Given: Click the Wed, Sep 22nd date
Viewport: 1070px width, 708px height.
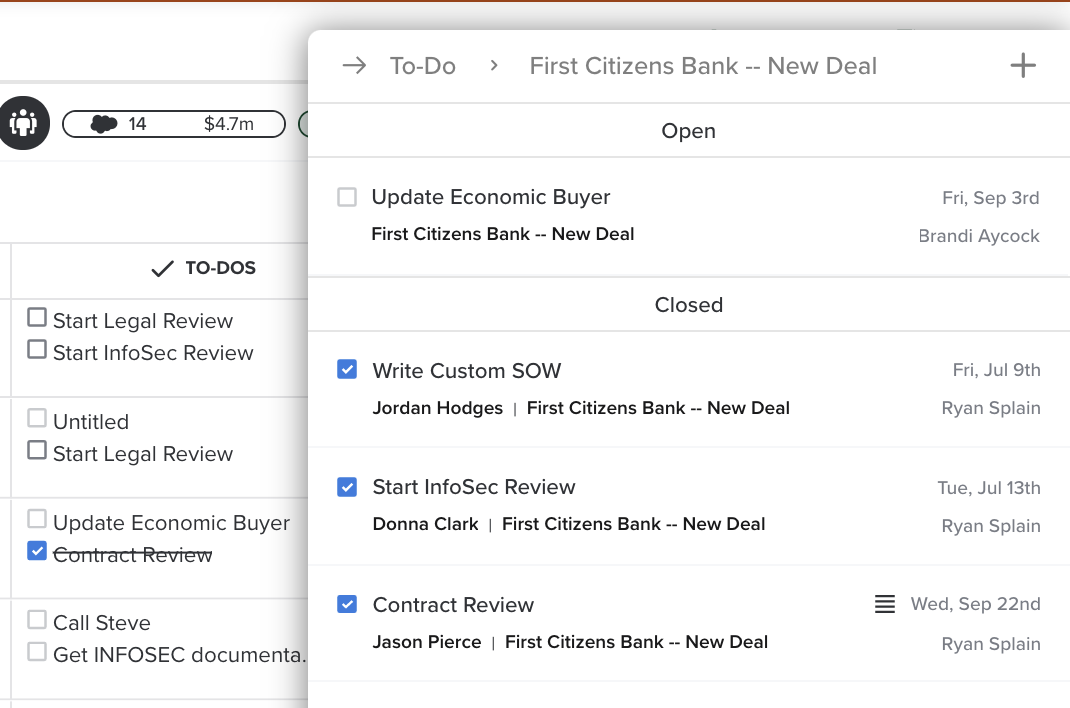Looking at the screenshot, I should pyautogui.click(x=975, y=604).
